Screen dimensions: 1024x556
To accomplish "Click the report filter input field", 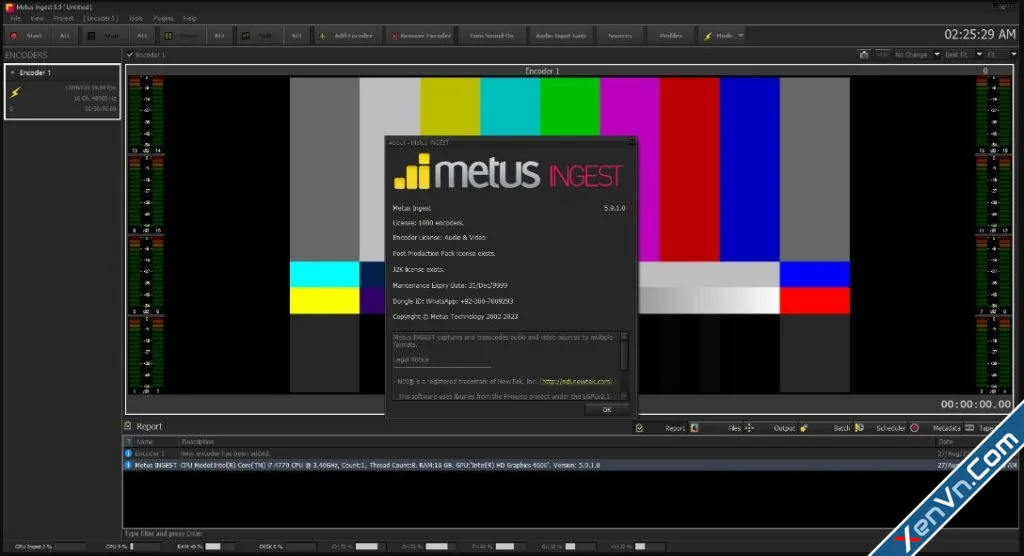I will (x=570, y=534).
